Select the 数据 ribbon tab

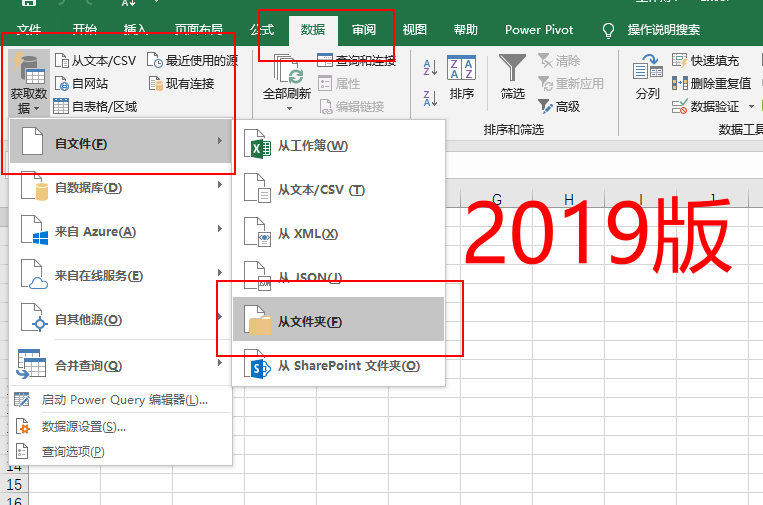click(x=313, y=30)
